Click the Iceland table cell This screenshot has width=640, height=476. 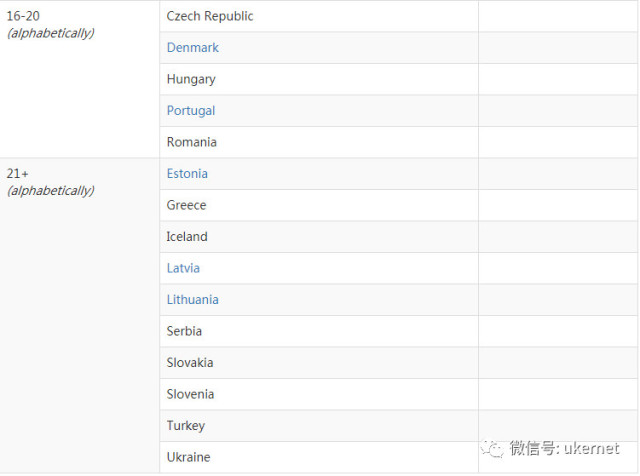[x=187, y=237]
